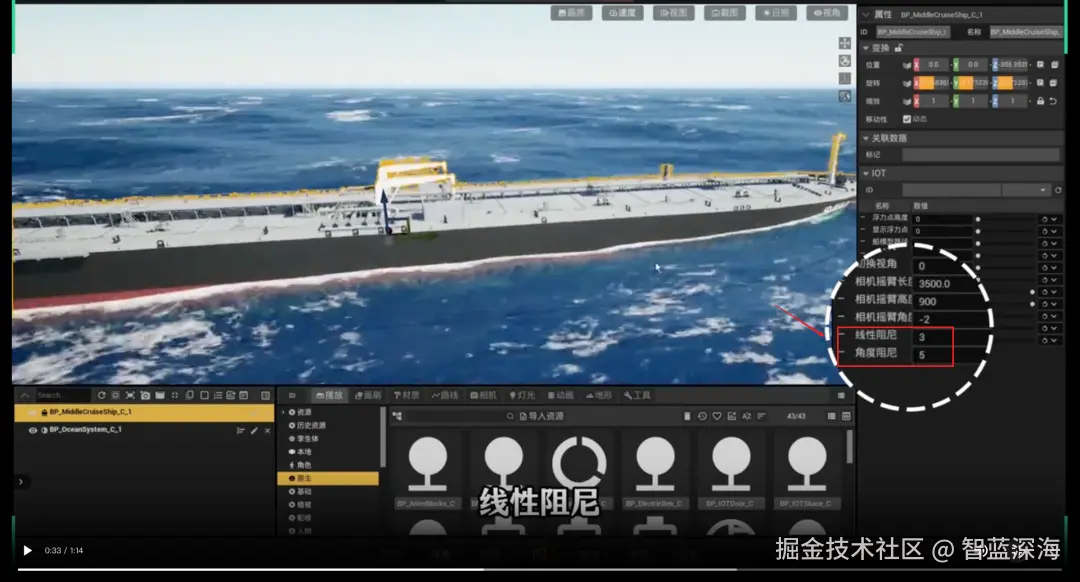Open the 地形 tab
The height and width of the screenshot is (582, 1080).
(x=599, y=395)
